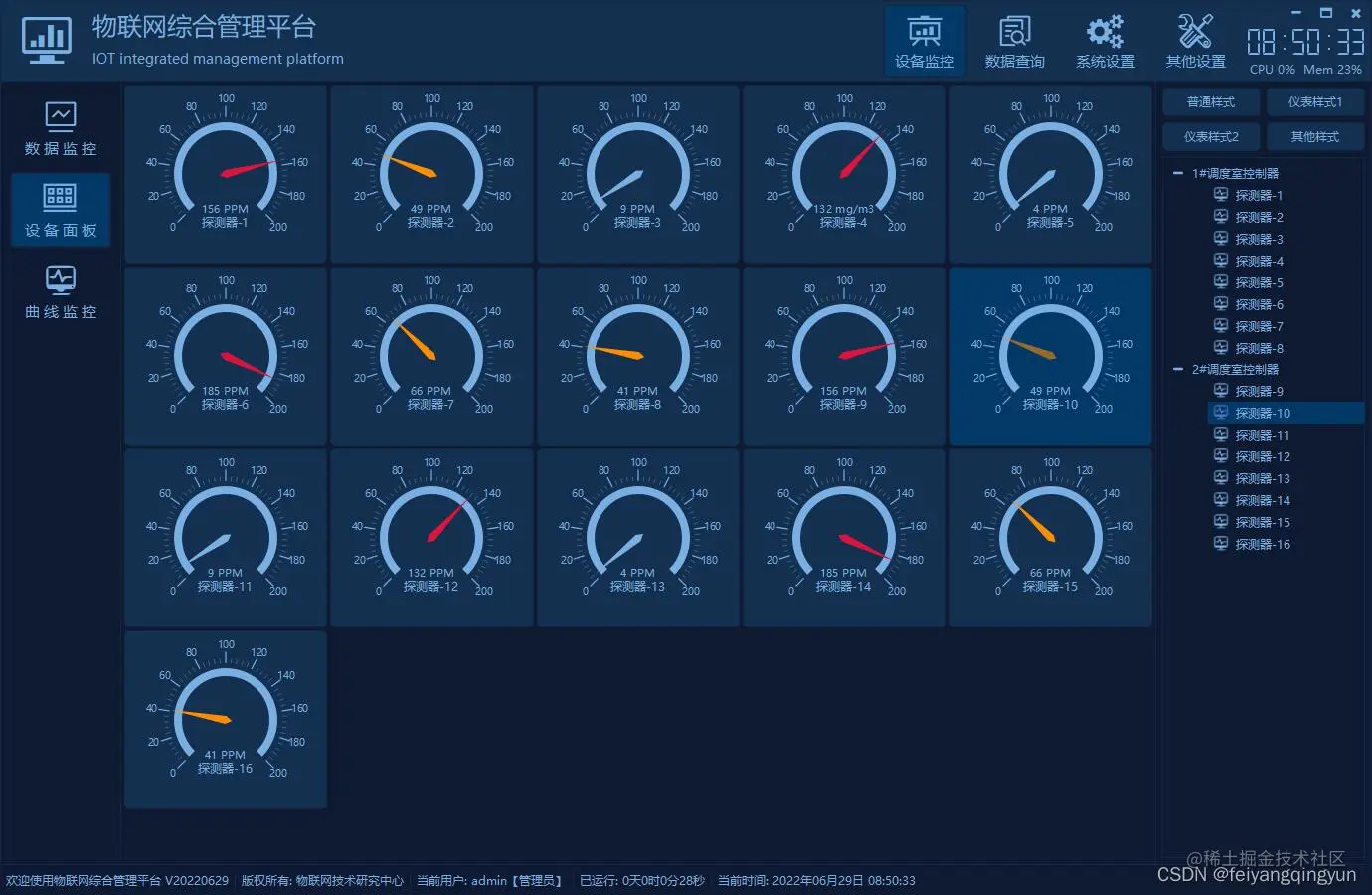The width and height of the screenshot is (1372, 895).
Task: Click the monitor icon beside 探测器-3
Action: [x=1221, y=239]
